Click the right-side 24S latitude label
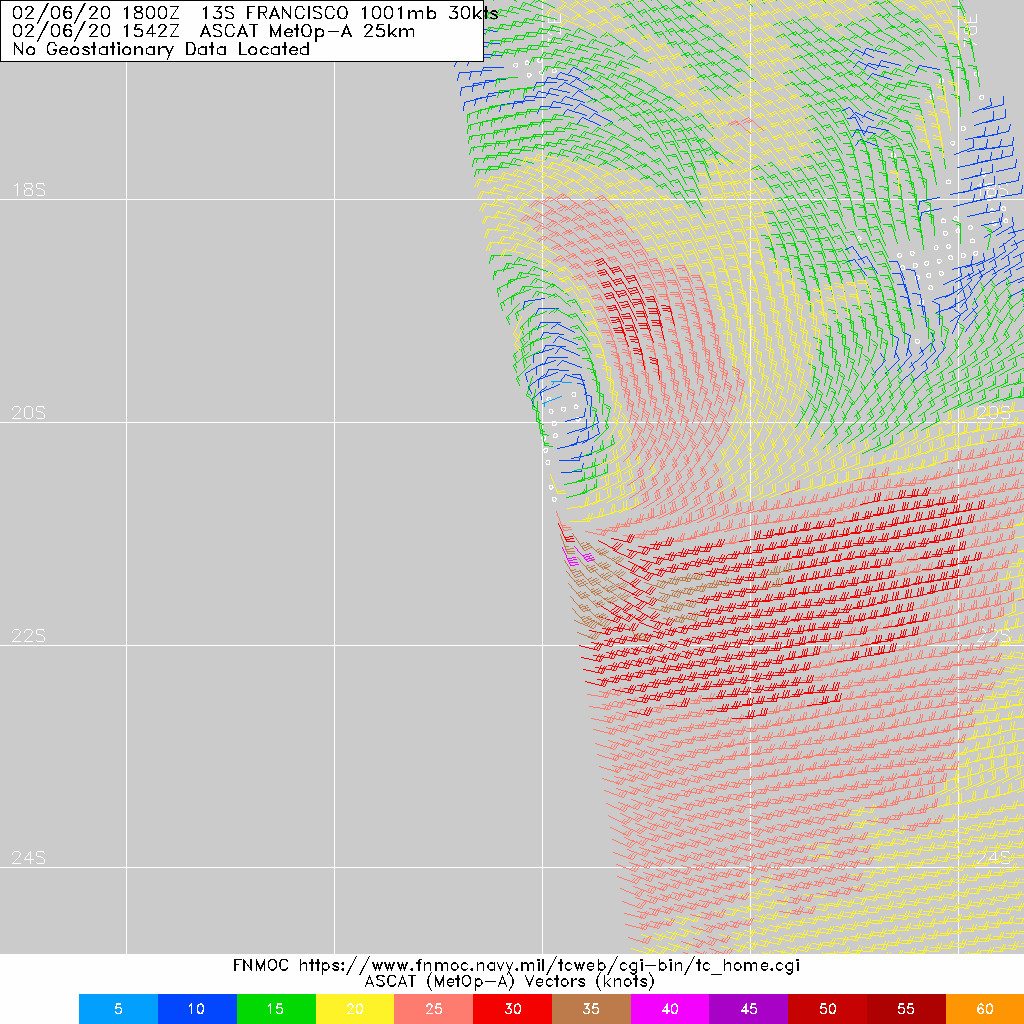Viewport: 1024px width, 1024px height. [x=993, y=857]
